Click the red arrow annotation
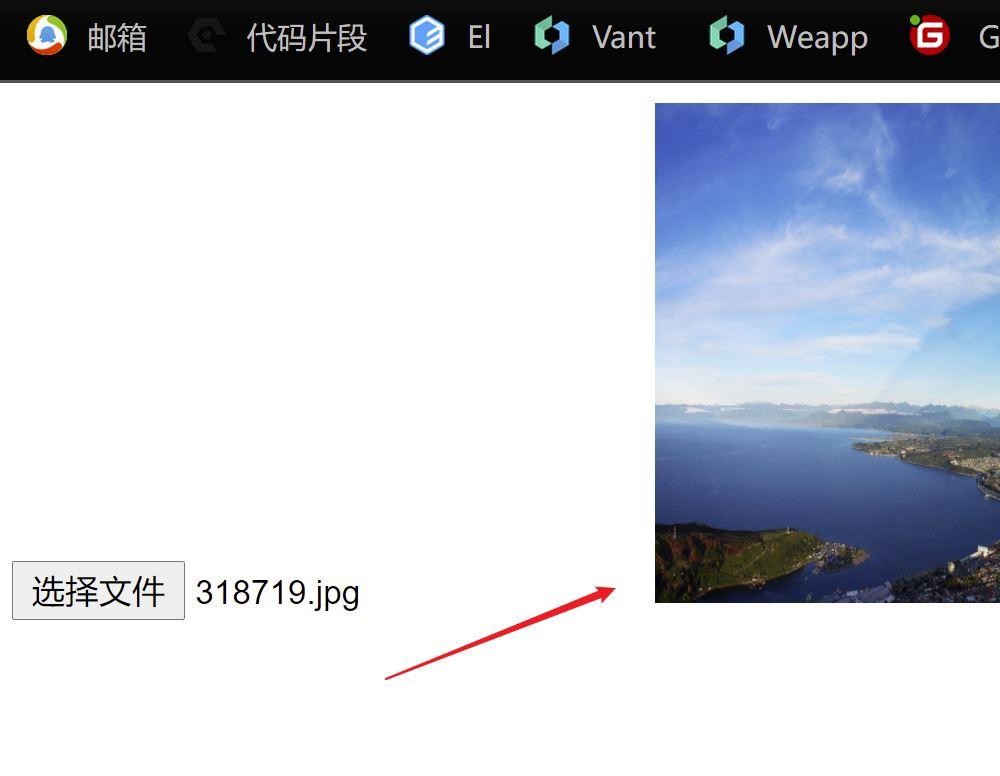This screenshot has height=776, width=1000. [x=500, y=633]
